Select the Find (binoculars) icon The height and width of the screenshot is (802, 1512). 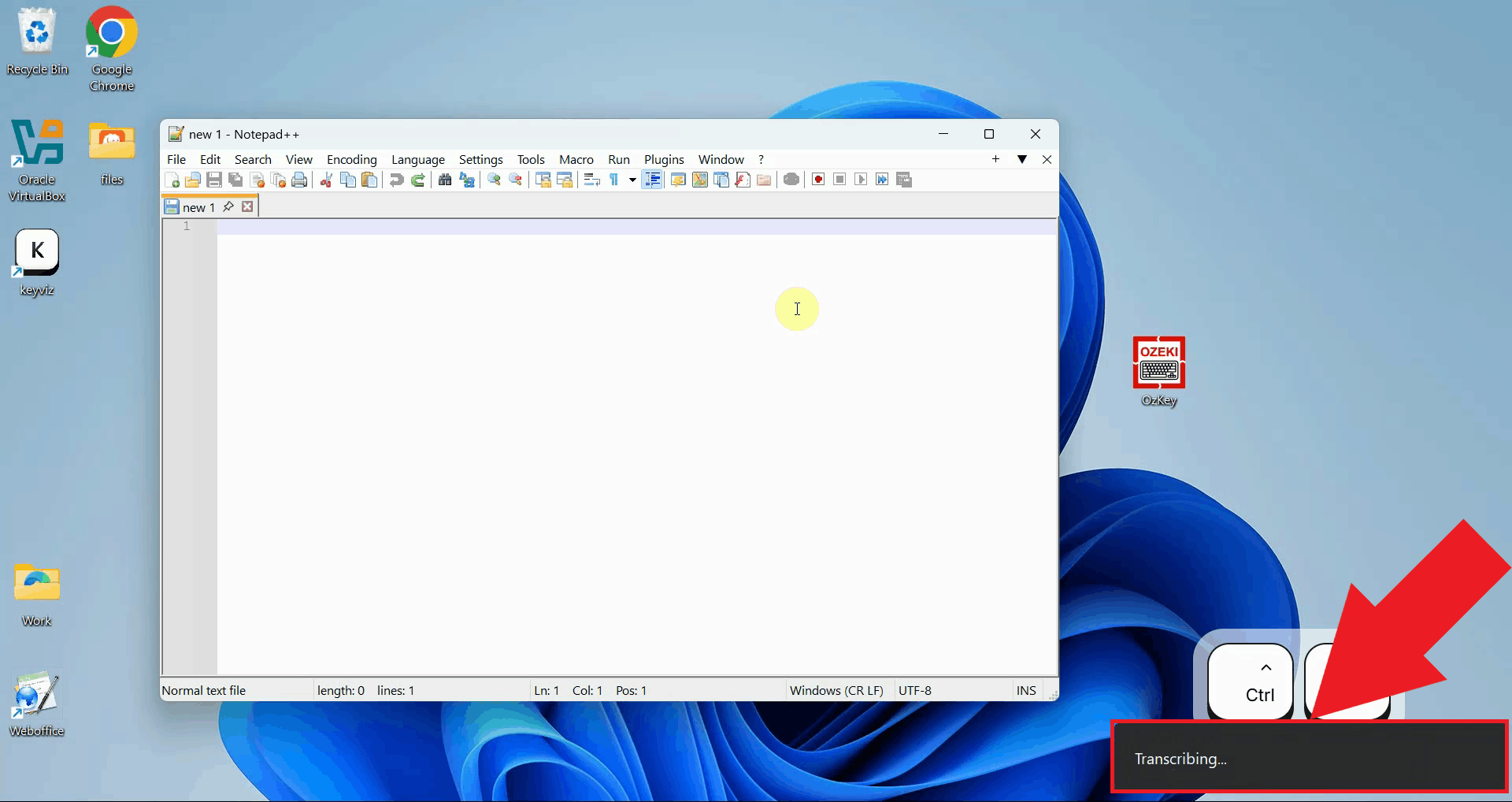(445, 180)
